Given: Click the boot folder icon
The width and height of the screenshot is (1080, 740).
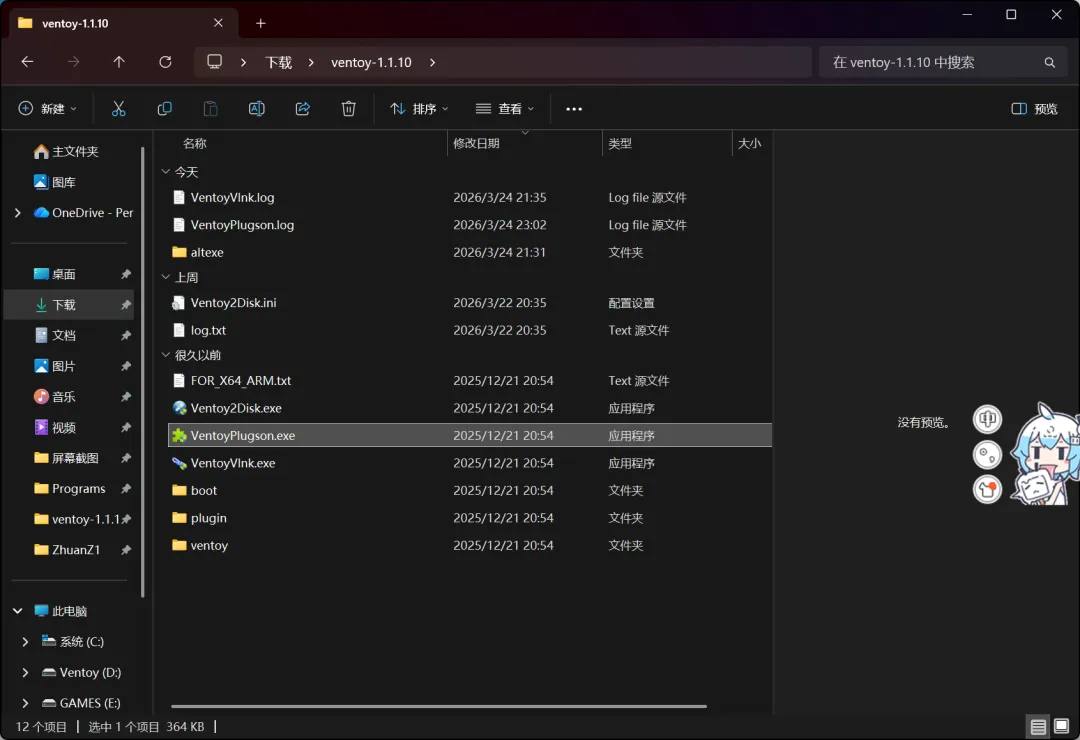Looking at the screenshot, I should (x=179, y=491).
